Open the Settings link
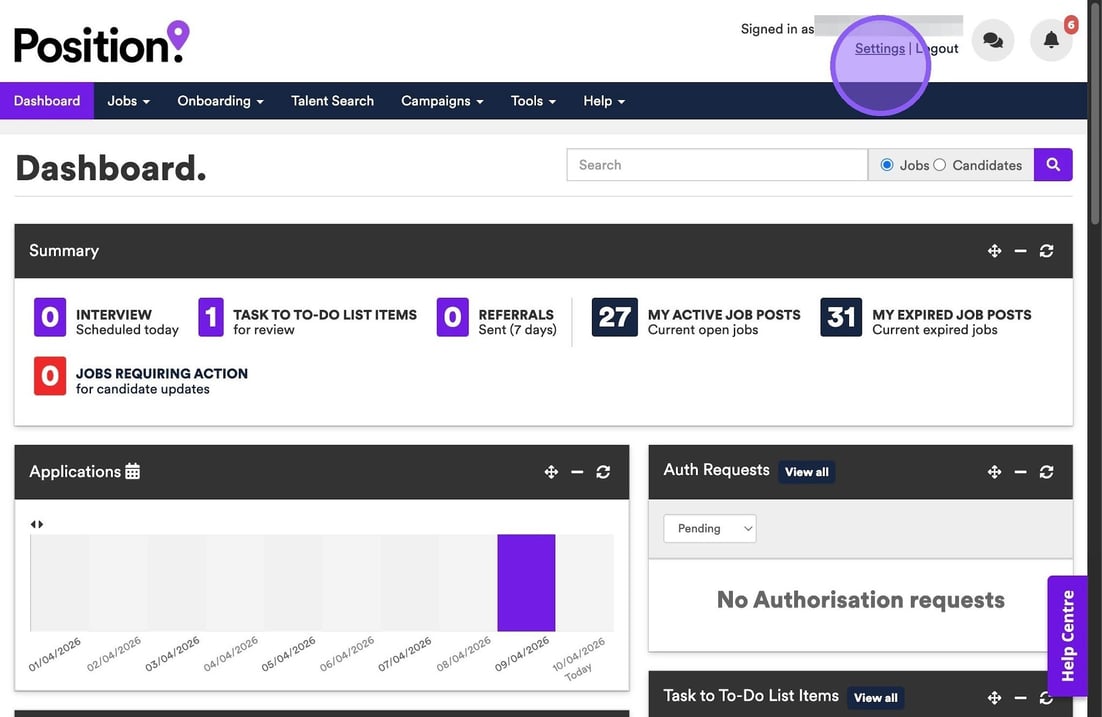Screen dimensions: 1102x717 (x=880, y=48)
